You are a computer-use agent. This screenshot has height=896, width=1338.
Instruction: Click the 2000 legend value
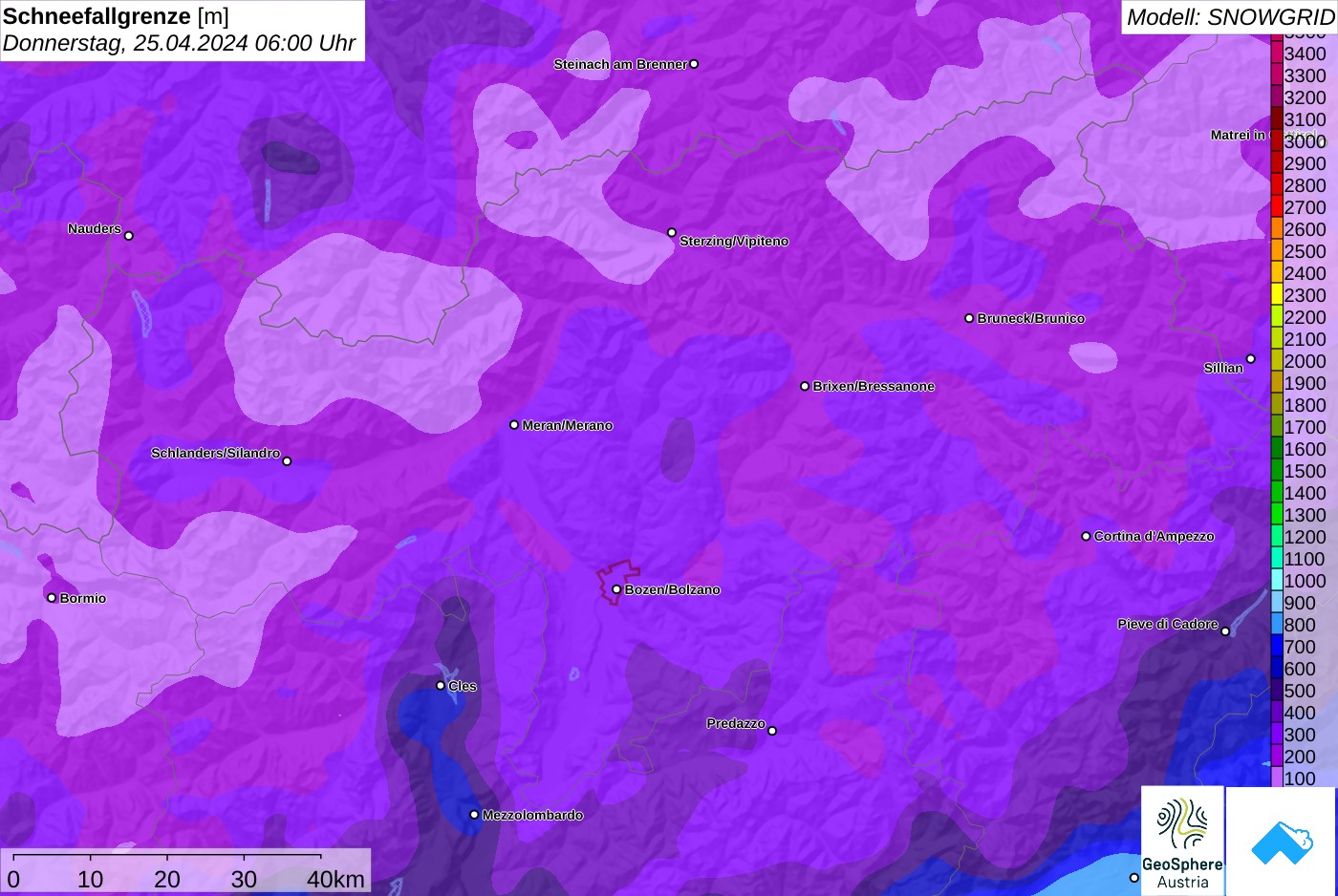[x=1305, y=361]
